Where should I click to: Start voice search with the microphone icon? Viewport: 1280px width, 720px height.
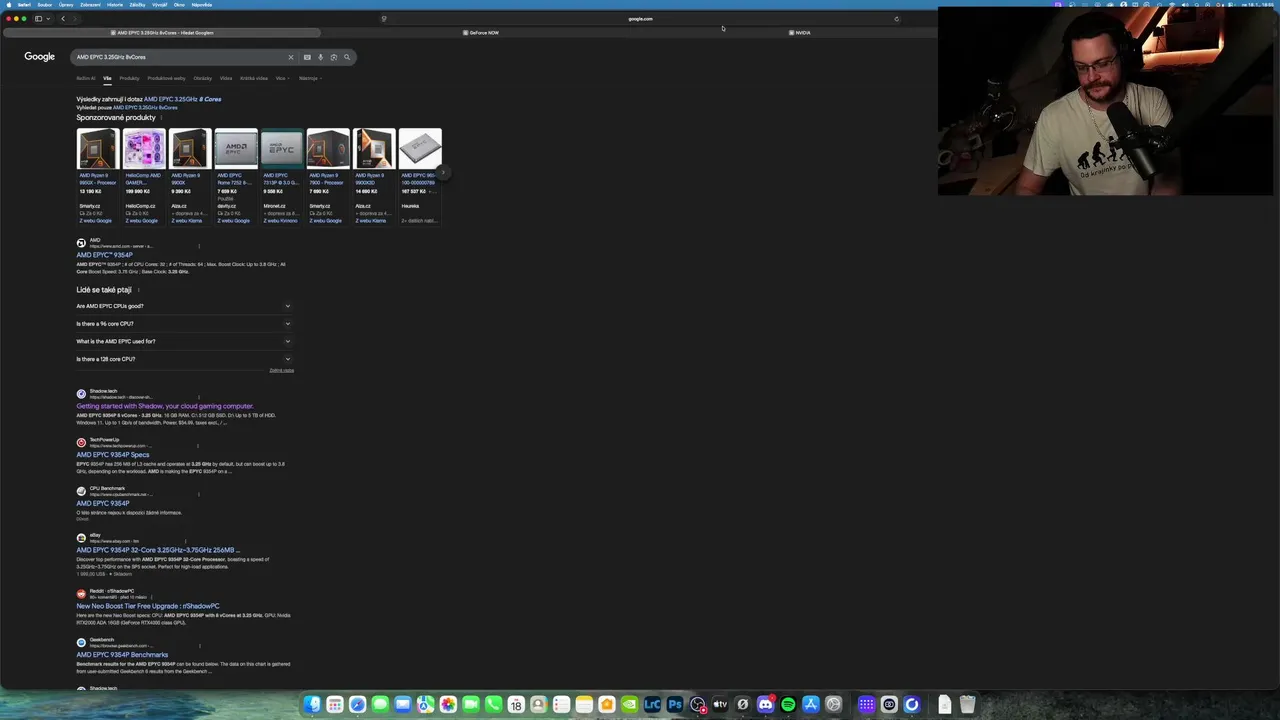click(x=320, y=57)
